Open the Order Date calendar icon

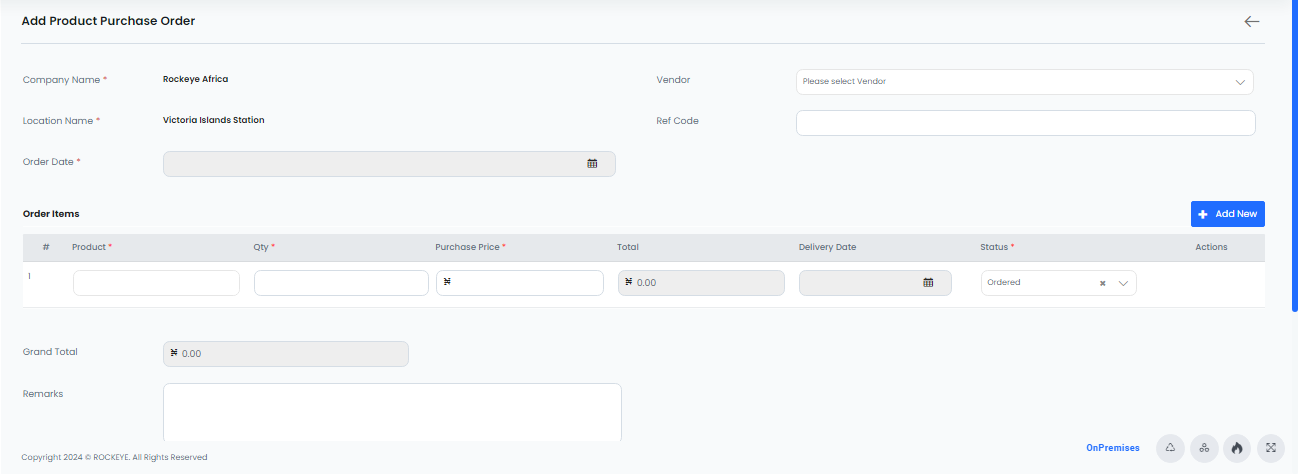[592, 163]
